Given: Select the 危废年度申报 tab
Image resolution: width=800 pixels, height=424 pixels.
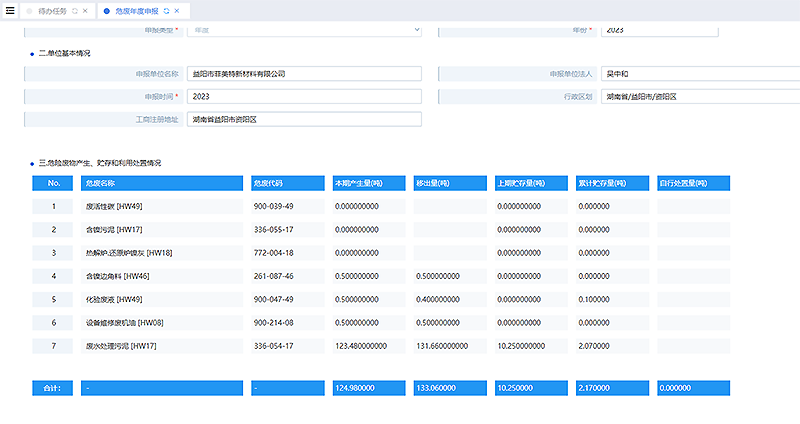Looking at the screenshot, I should pyautogui.click(x=137, y=10).
